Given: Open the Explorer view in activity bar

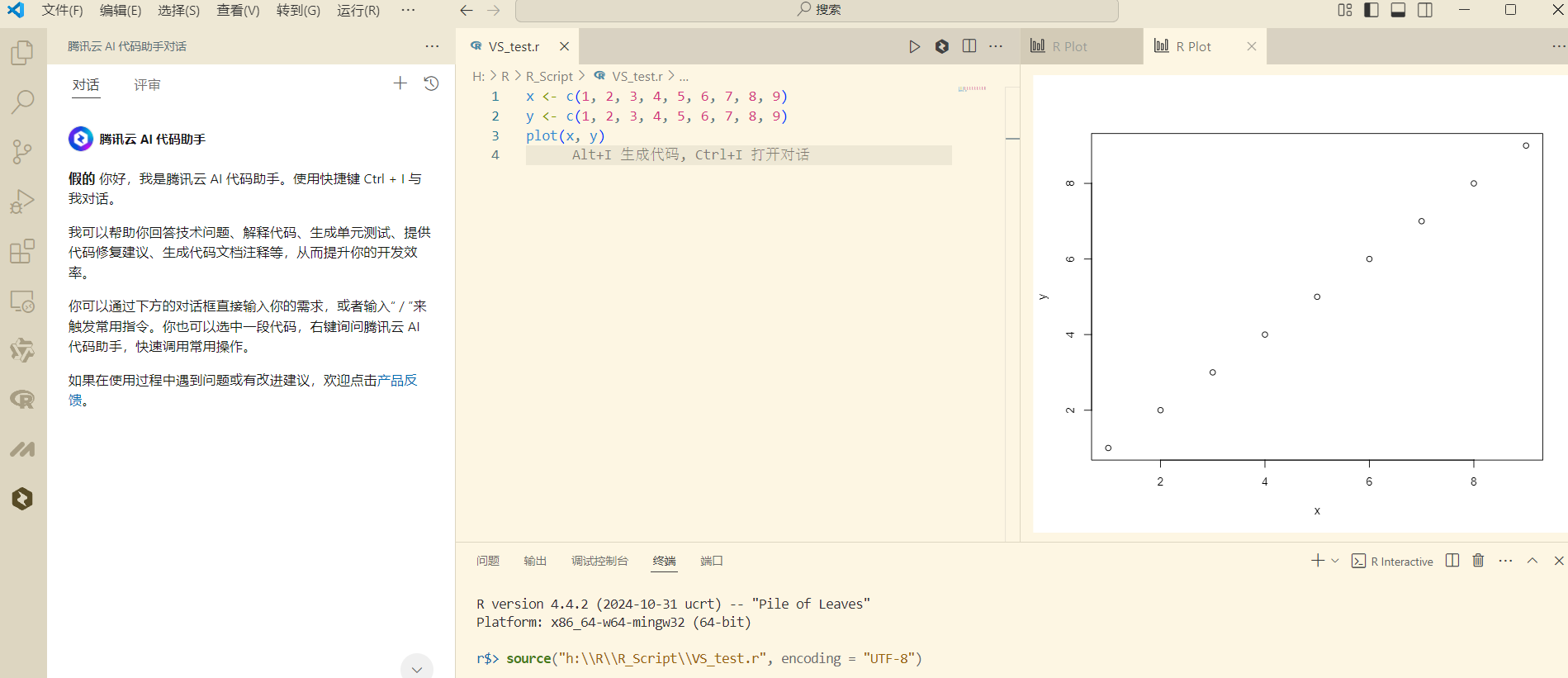Looking at the screenshot, I should point(22,53).
